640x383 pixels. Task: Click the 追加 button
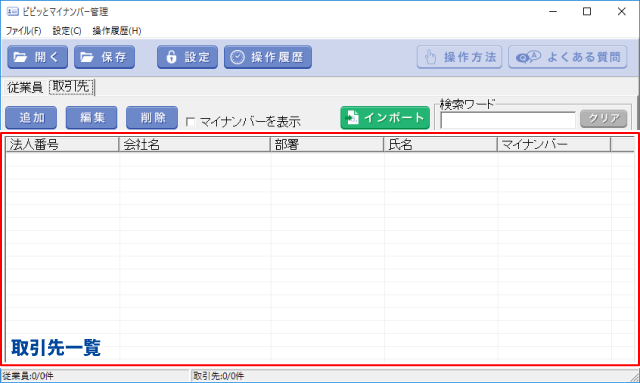31,118
